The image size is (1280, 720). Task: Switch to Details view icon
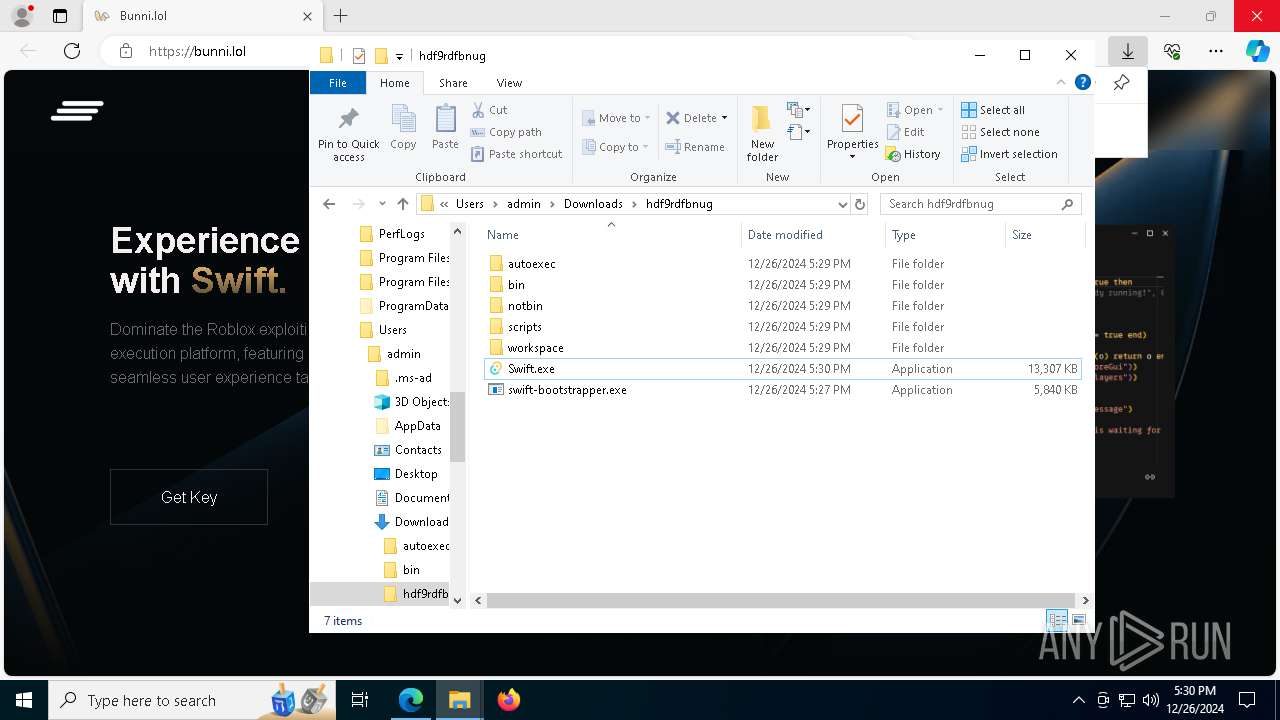(x=1057, y=621)
